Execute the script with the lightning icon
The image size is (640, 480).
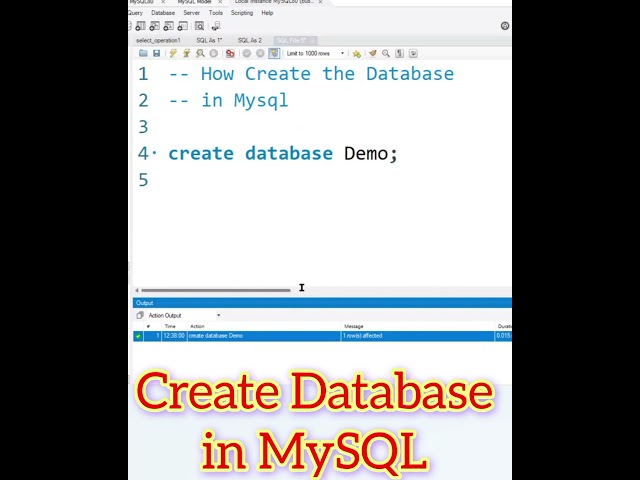tap(173, 53)
